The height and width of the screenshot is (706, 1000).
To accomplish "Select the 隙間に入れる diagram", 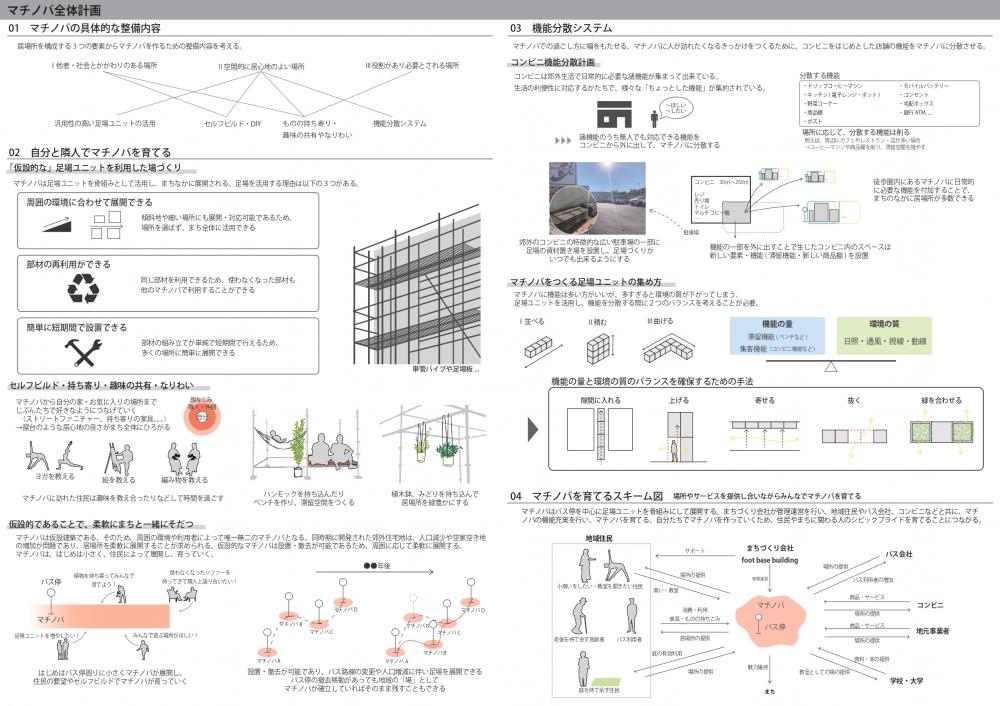I will point(599,432).
